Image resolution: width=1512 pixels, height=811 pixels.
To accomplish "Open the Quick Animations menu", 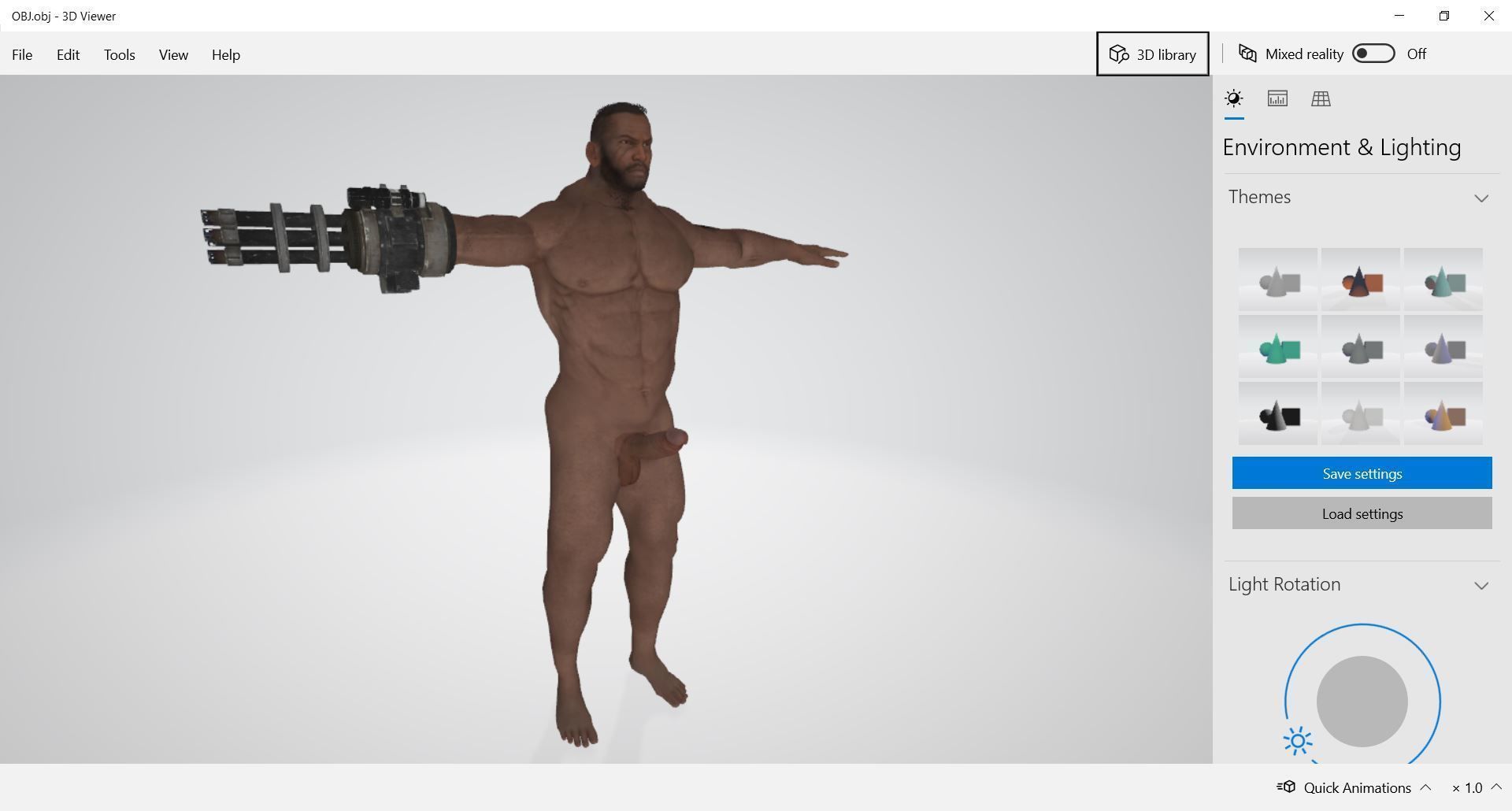I will coord(1354,787).
